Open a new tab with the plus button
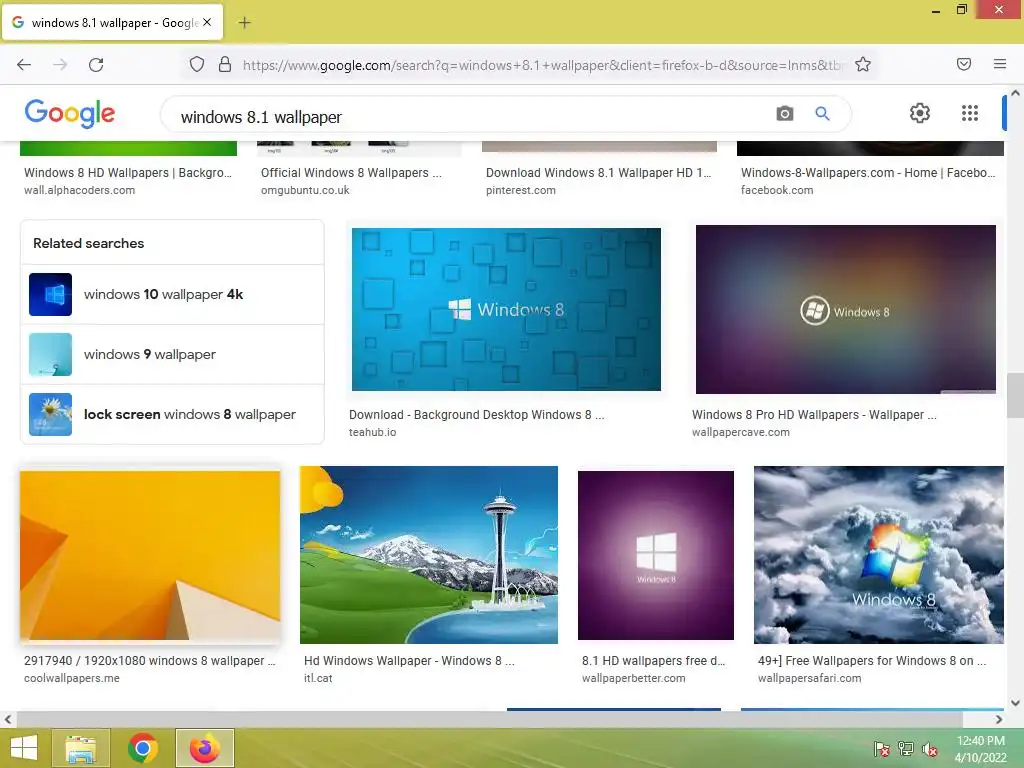 tap(244, 23)
